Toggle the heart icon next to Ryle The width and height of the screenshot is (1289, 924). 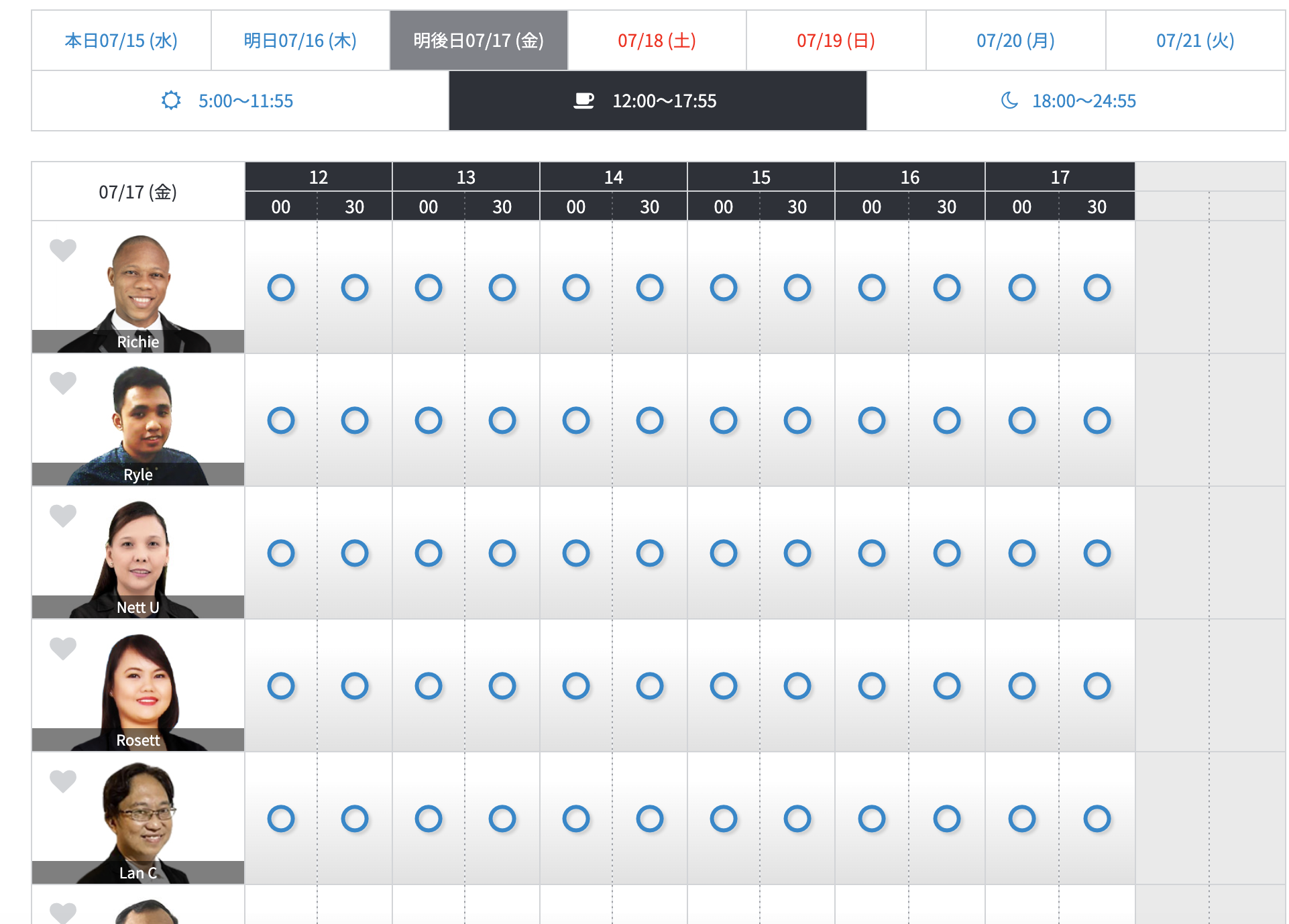(63, 382)
